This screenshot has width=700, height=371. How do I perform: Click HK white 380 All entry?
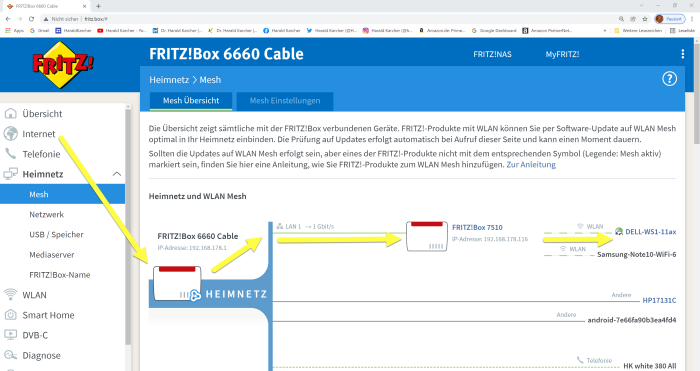click(650, 366)
